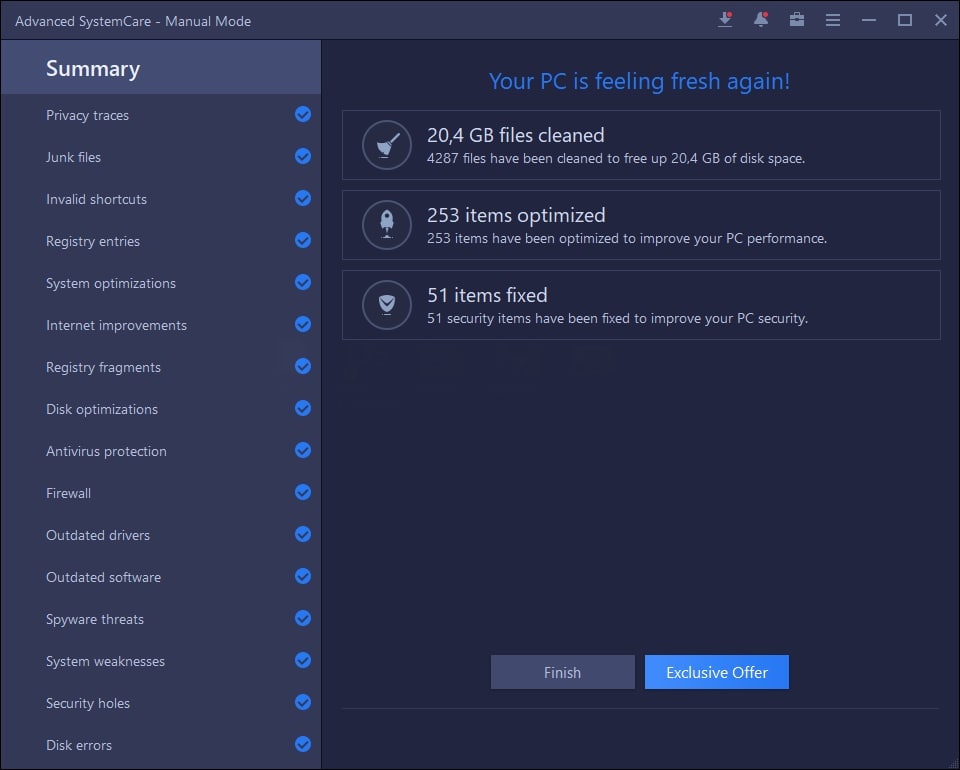Click the Security holes check mark
The width and height of the screenshot is (960, 770).
coord(302,703)
